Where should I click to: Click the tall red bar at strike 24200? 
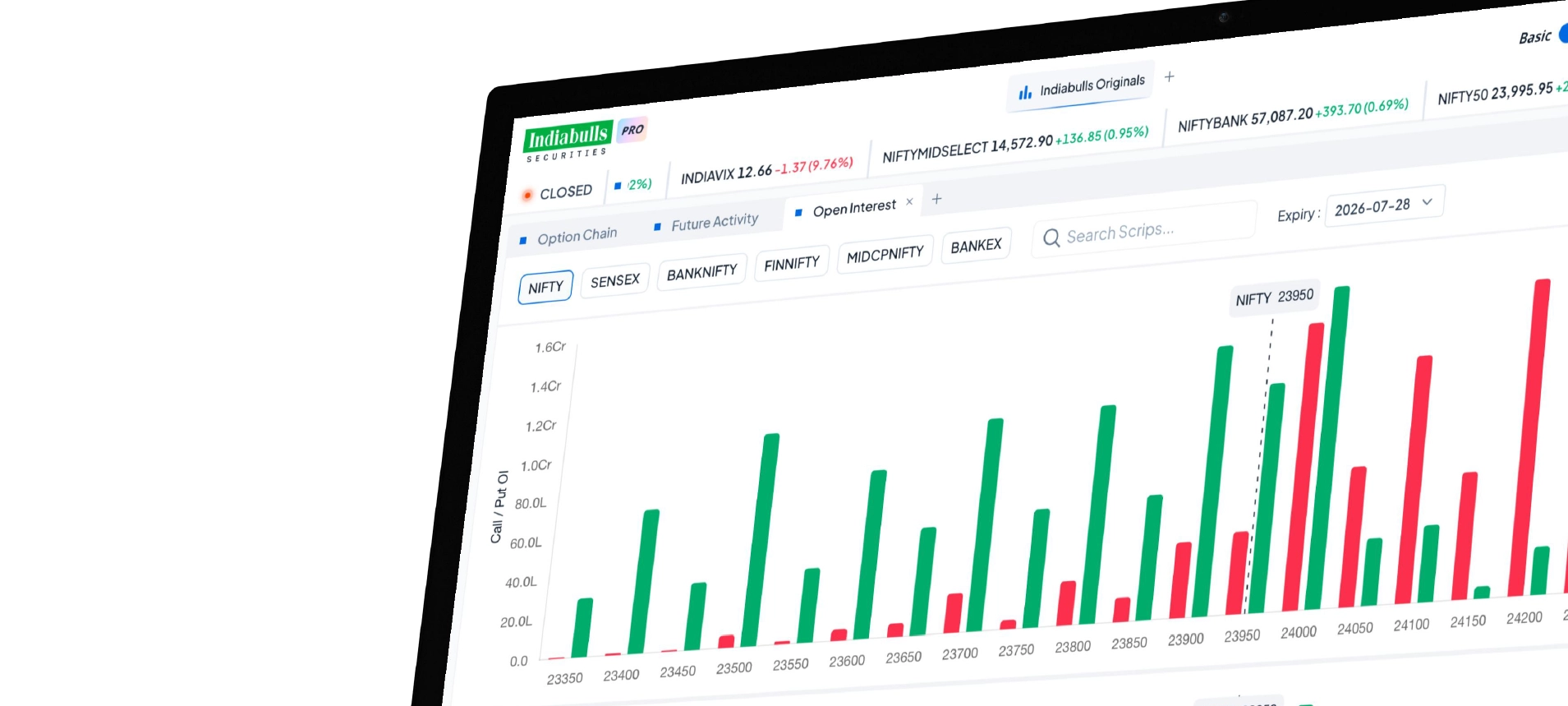point(1529,438)
